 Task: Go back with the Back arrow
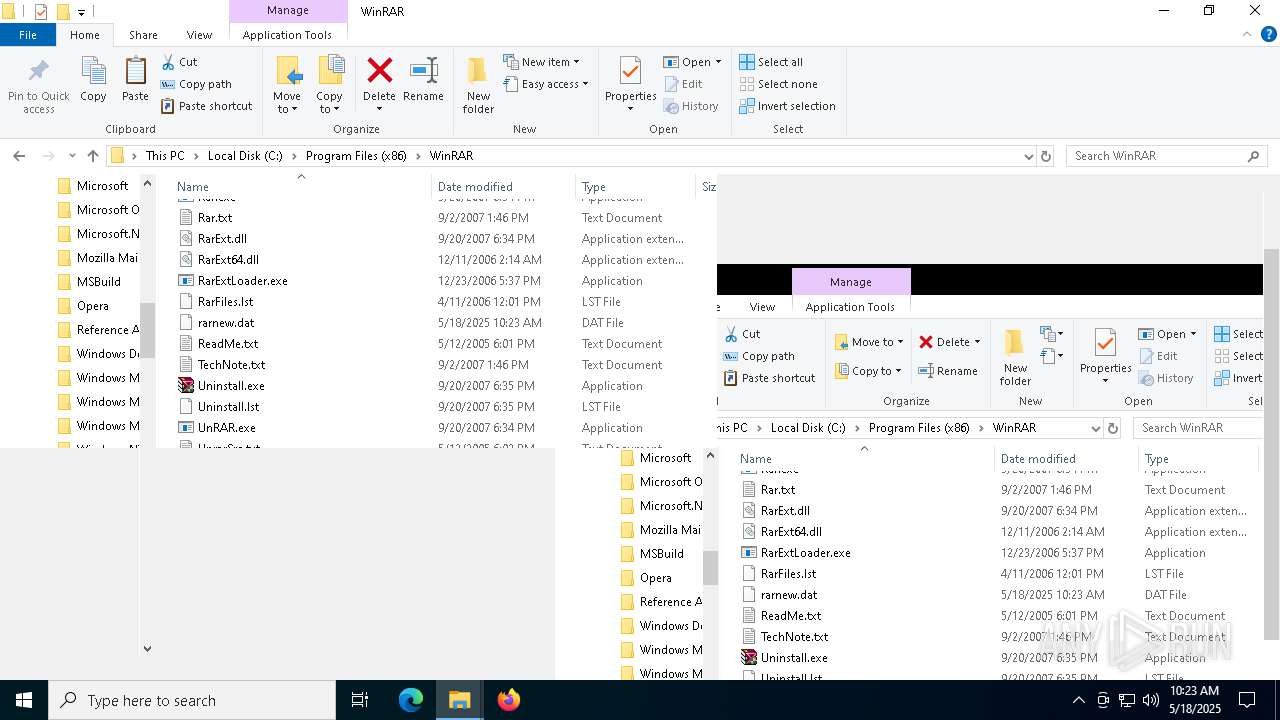[x=19, y=156]
